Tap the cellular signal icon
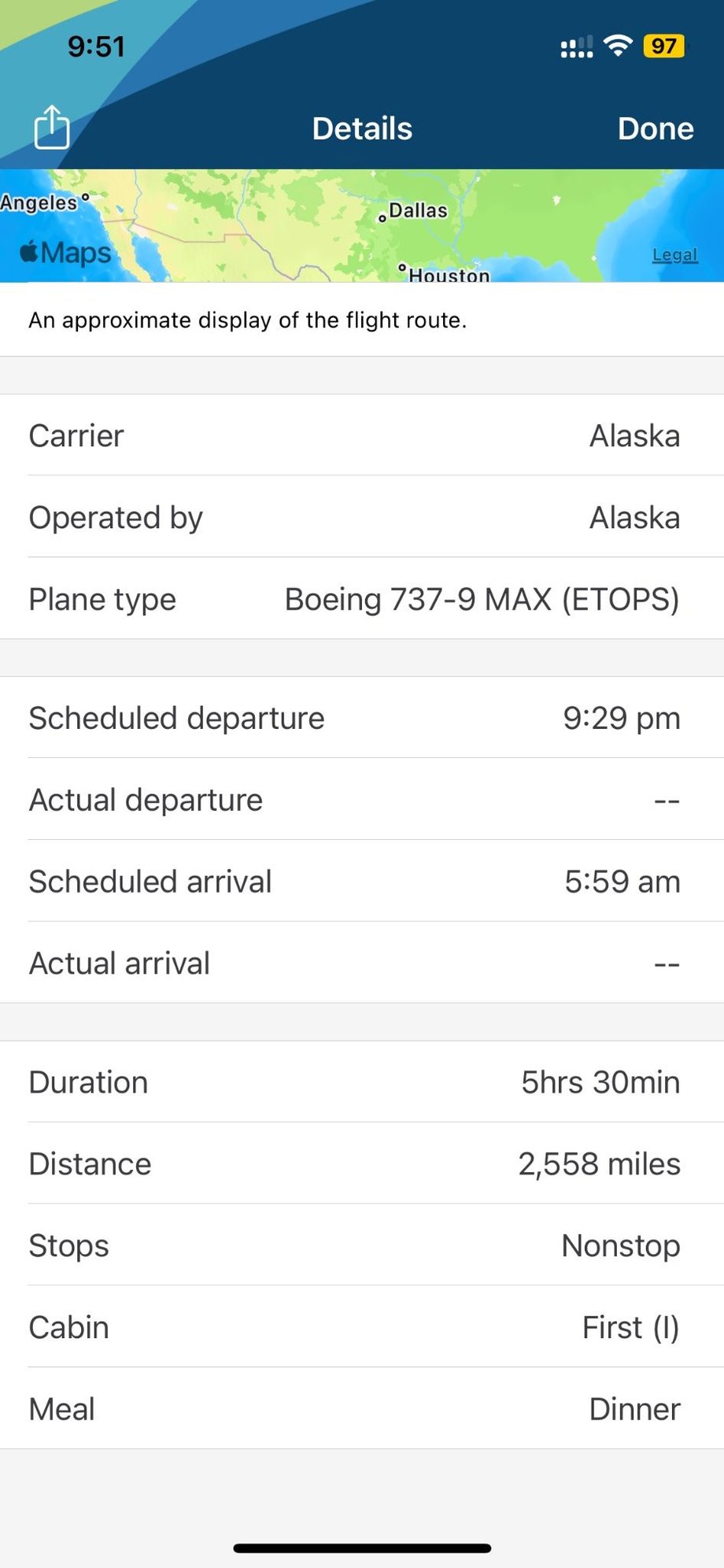 coord(576,47)
